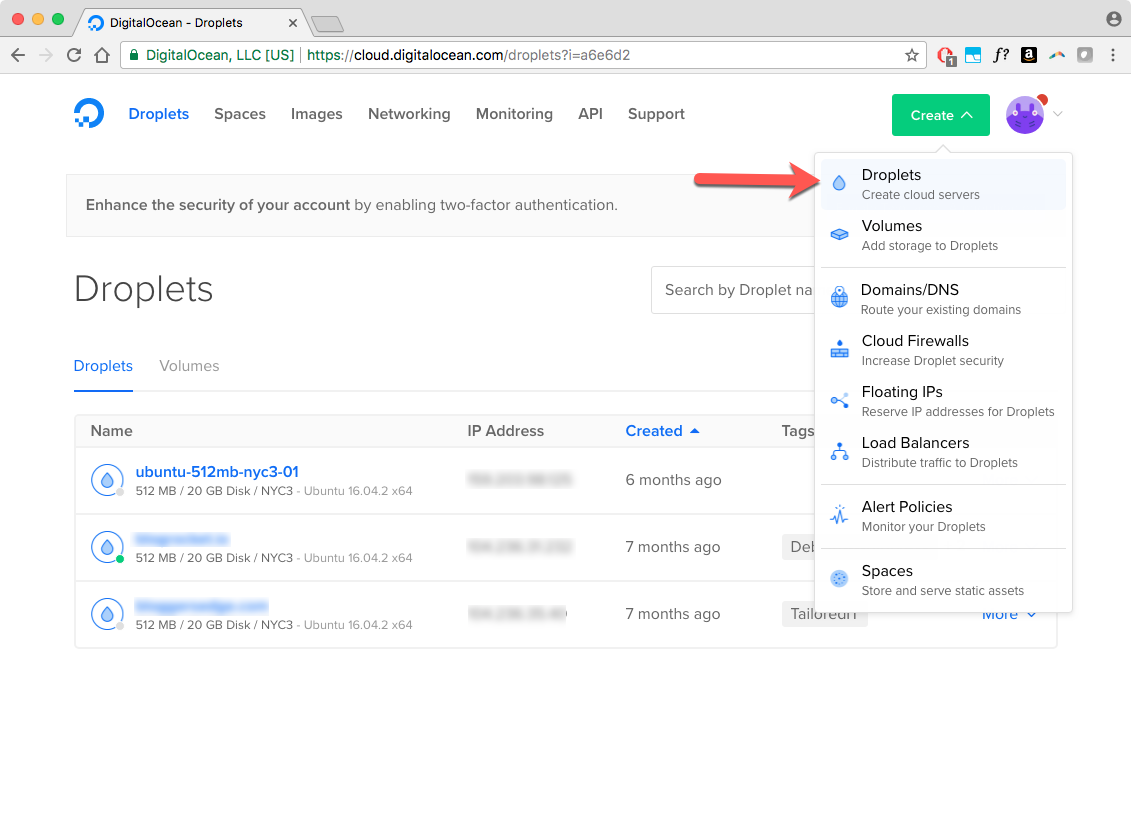Click the globe icon for Domains/DNS
This screenshot has height=832, width=1131.
click(840, 297)
